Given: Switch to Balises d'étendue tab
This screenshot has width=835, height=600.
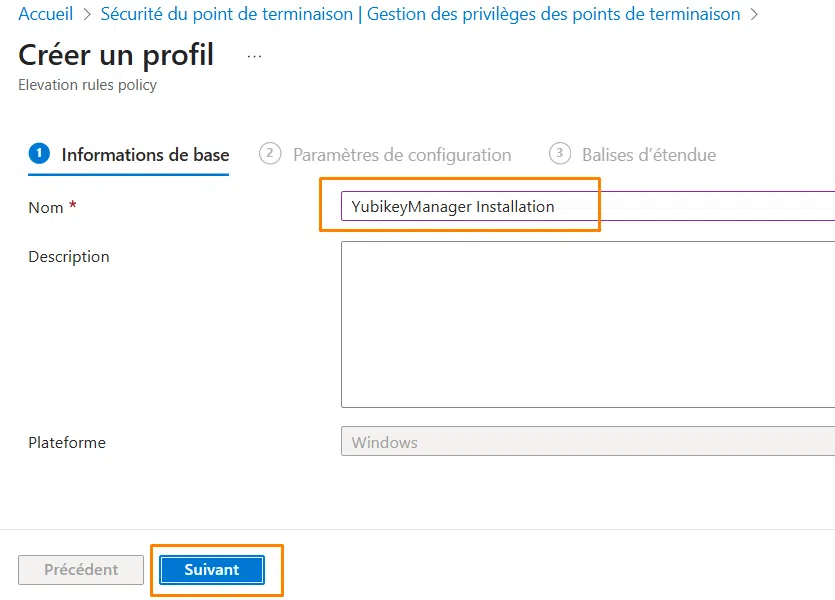Looking at the screenshot, I should click(x=649, y=154).
